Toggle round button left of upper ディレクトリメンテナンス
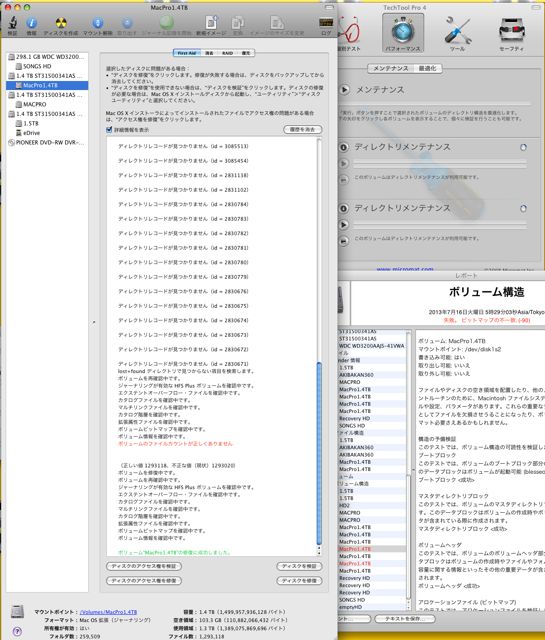The image size is (545, 640). [344, 147]
